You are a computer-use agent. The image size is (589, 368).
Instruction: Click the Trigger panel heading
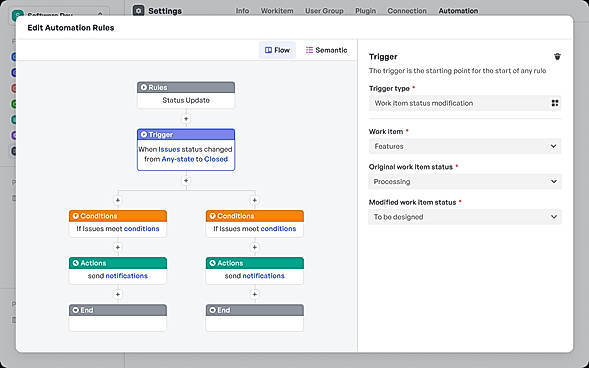[x=383, y=57]
